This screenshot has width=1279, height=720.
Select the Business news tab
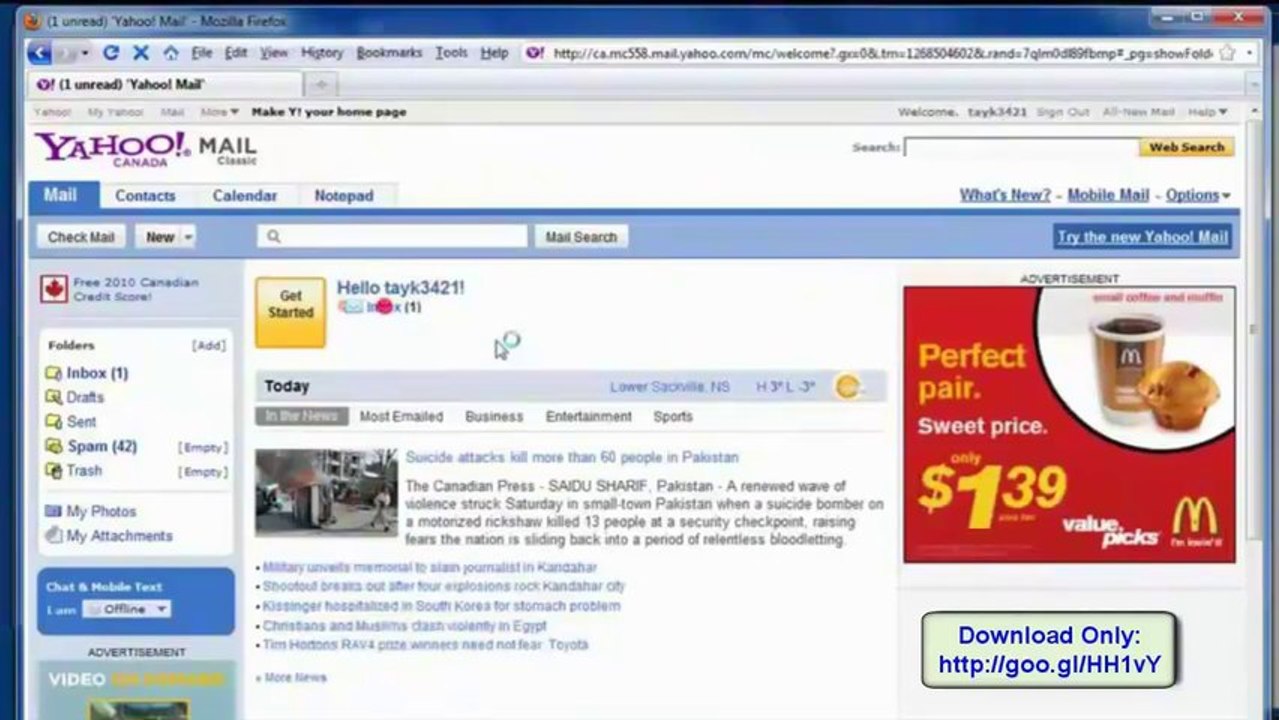coord(494,416)
